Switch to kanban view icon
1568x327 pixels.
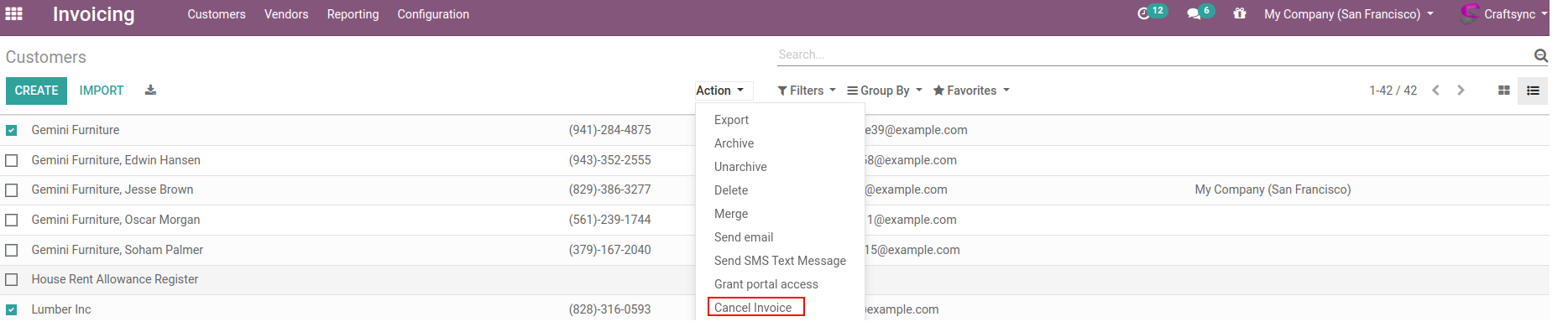click(x=1504, y=91)
